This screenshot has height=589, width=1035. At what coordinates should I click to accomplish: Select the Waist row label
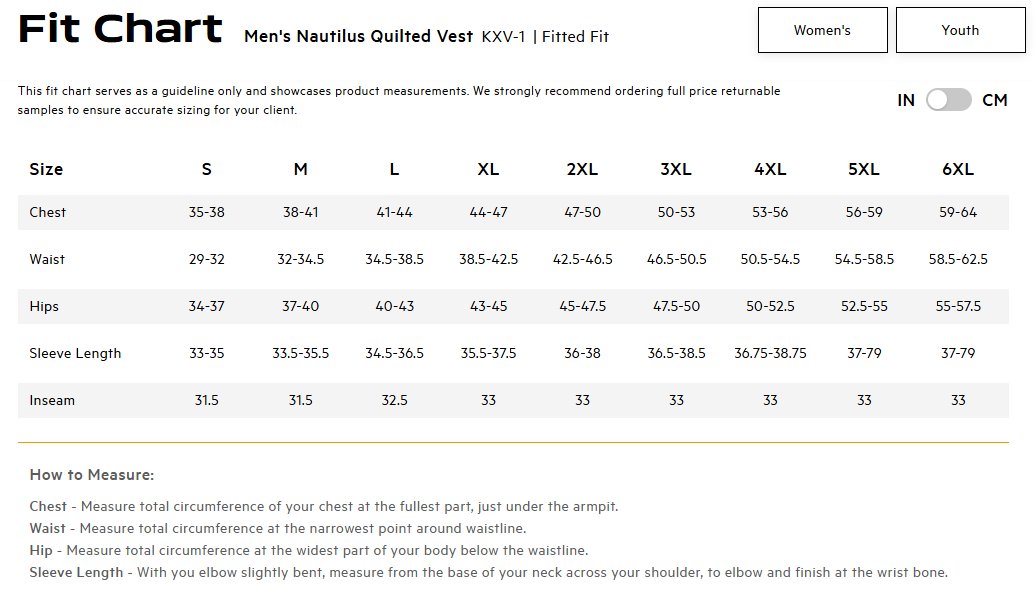47,259
